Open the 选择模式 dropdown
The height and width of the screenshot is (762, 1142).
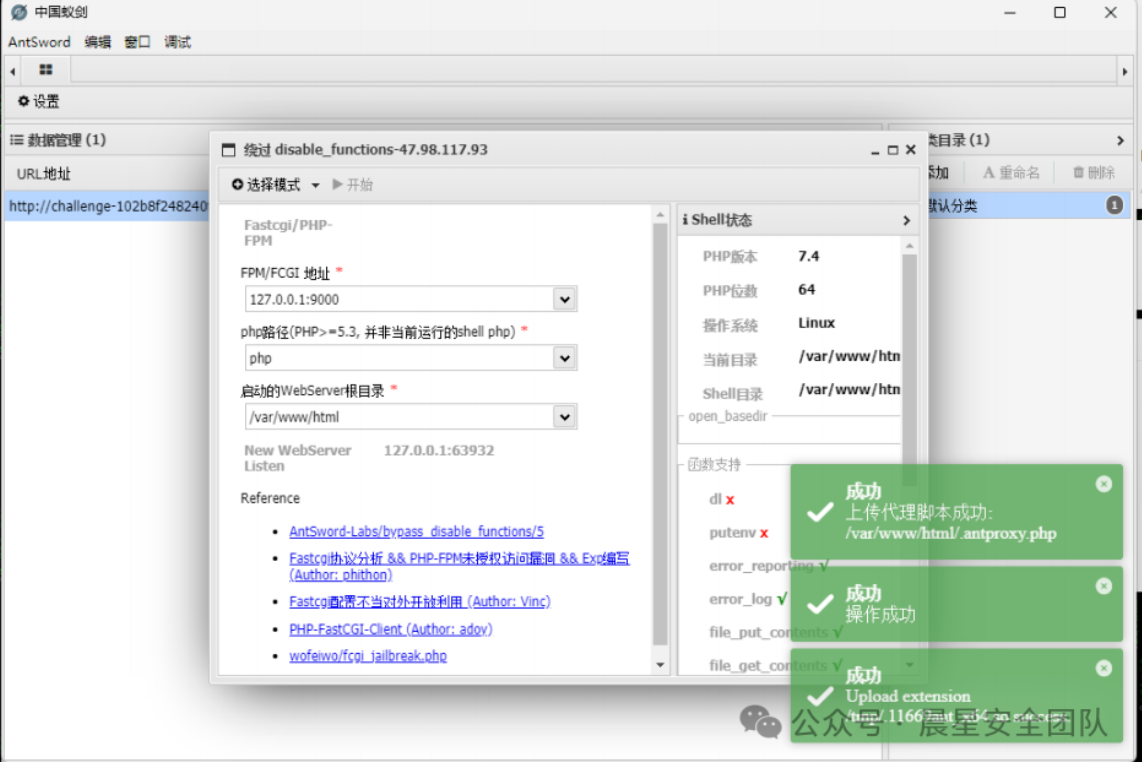point(275,185)
